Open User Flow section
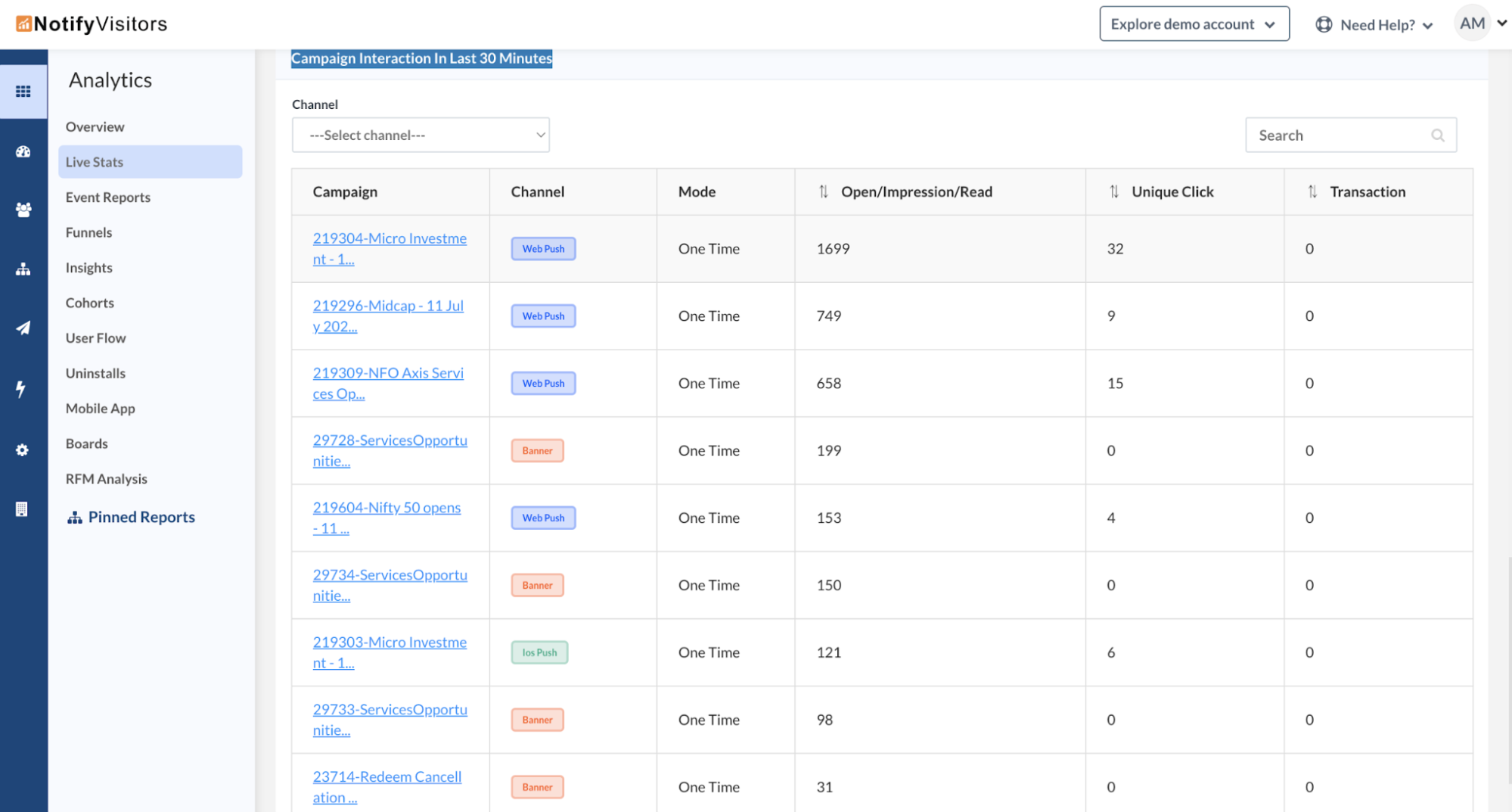 (95, 338)
